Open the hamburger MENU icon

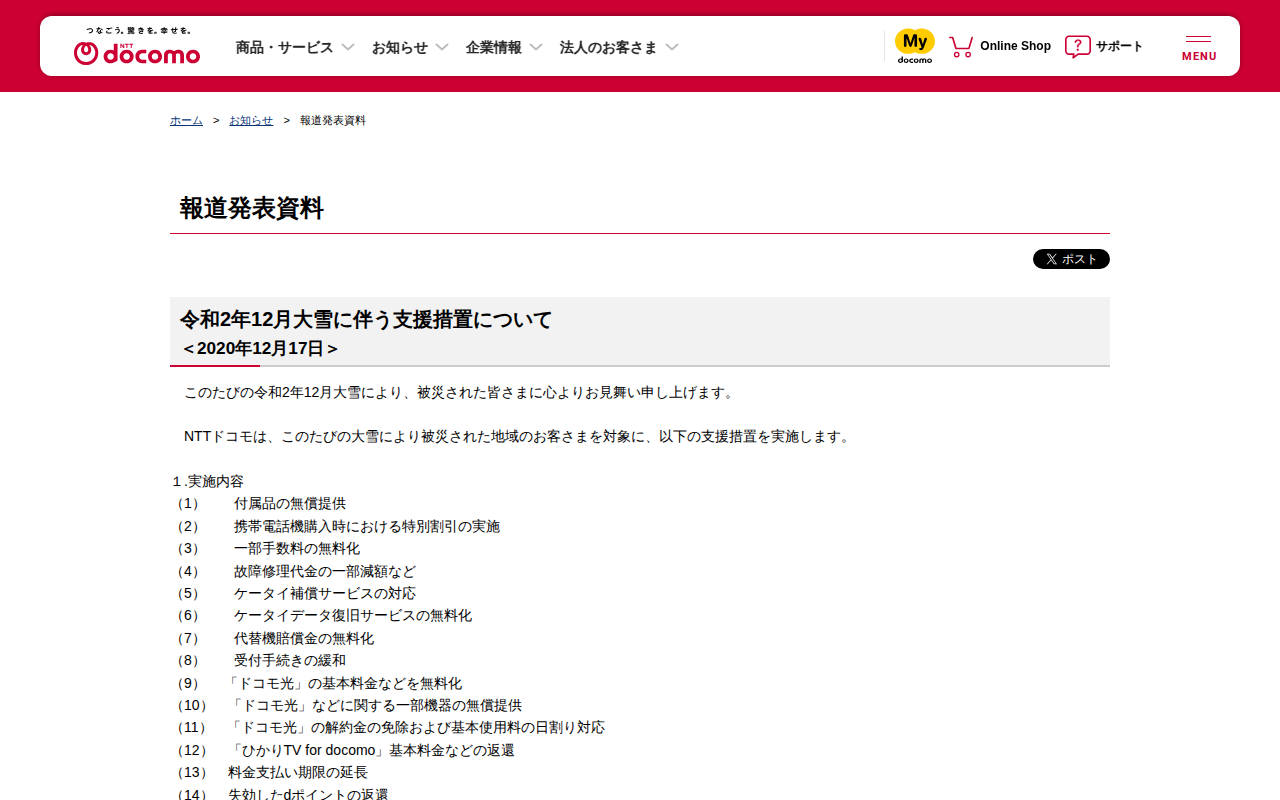tap(1199, 48)
